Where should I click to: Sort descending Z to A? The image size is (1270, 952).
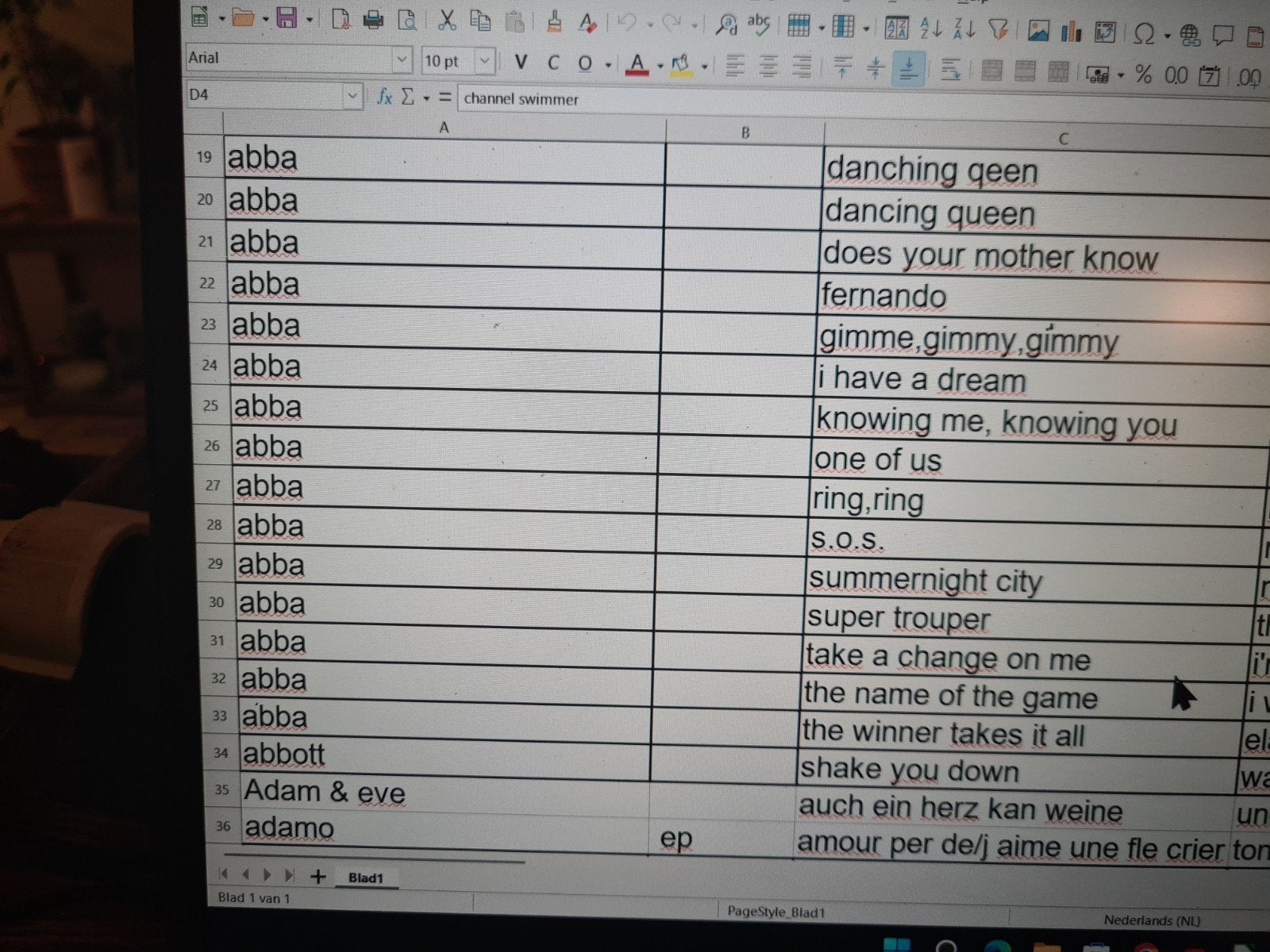point(964,30)
